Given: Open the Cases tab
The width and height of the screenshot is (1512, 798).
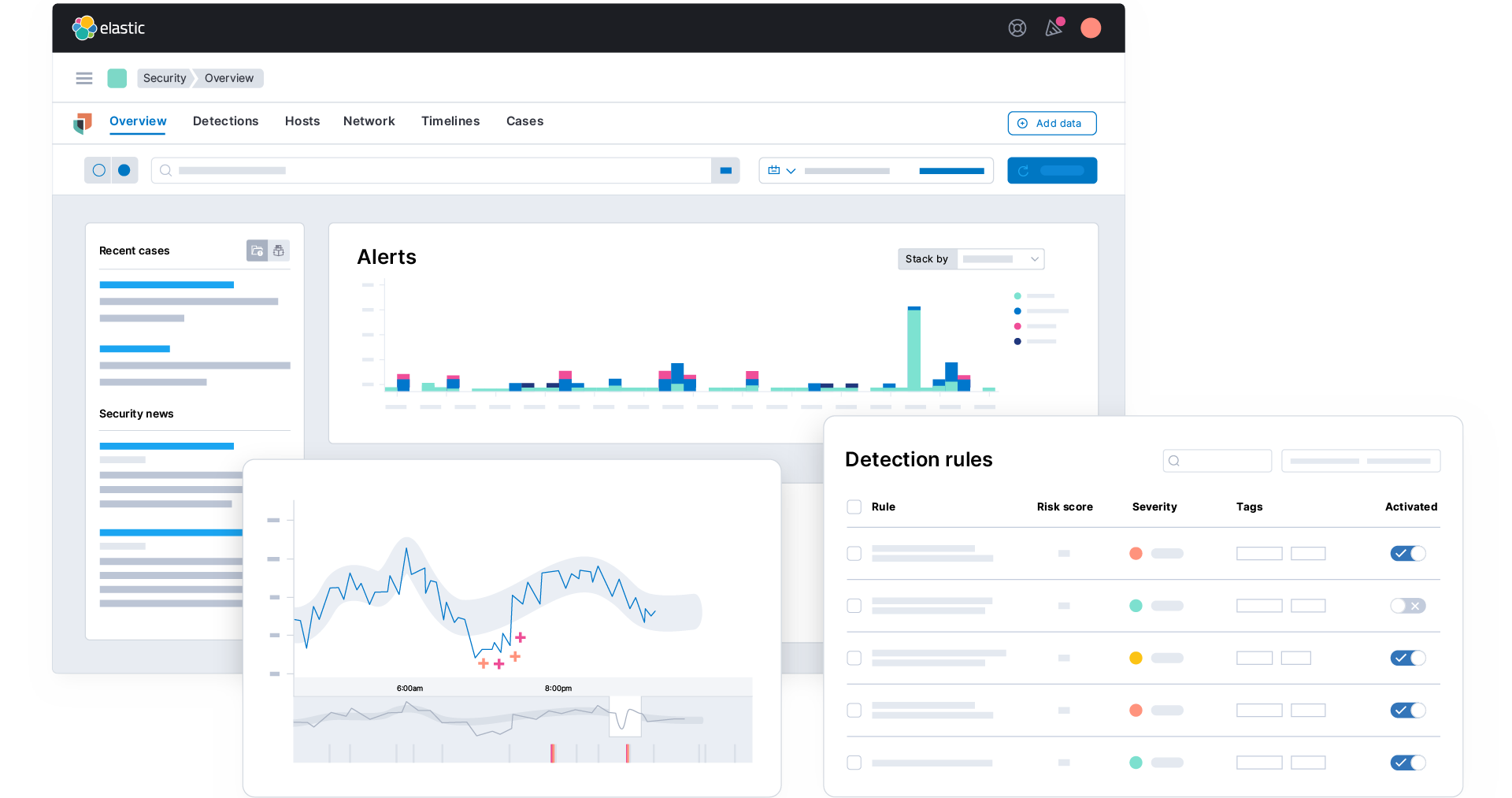Looking at the screenshot, I should pos(524,121).
